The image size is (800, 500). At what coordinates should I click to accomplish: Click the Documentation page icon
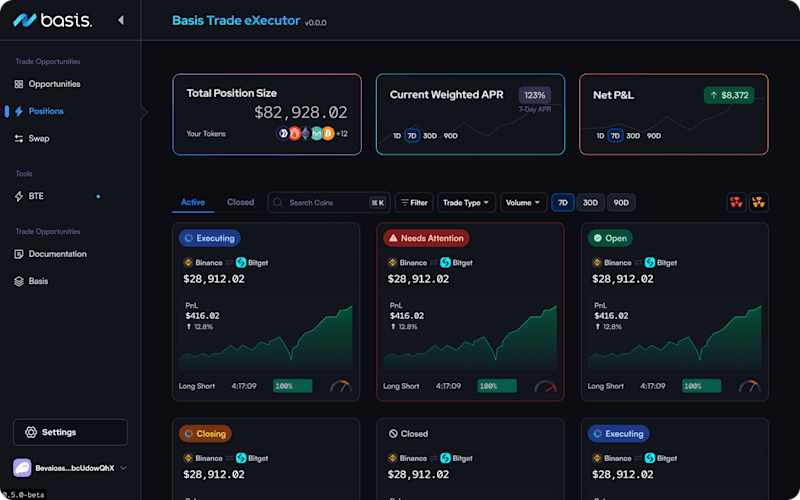click(x=19, y=254)
